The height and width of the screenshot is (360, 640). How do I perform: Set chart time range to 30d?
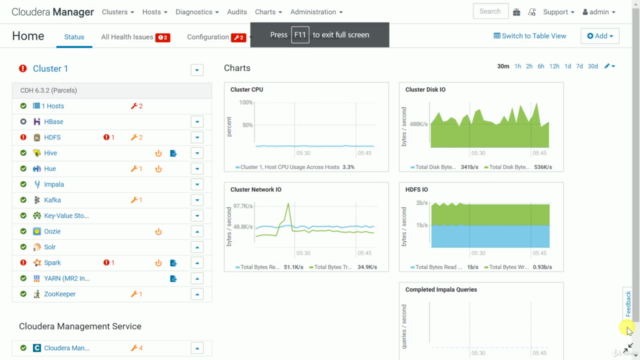[x=593, y=66]
